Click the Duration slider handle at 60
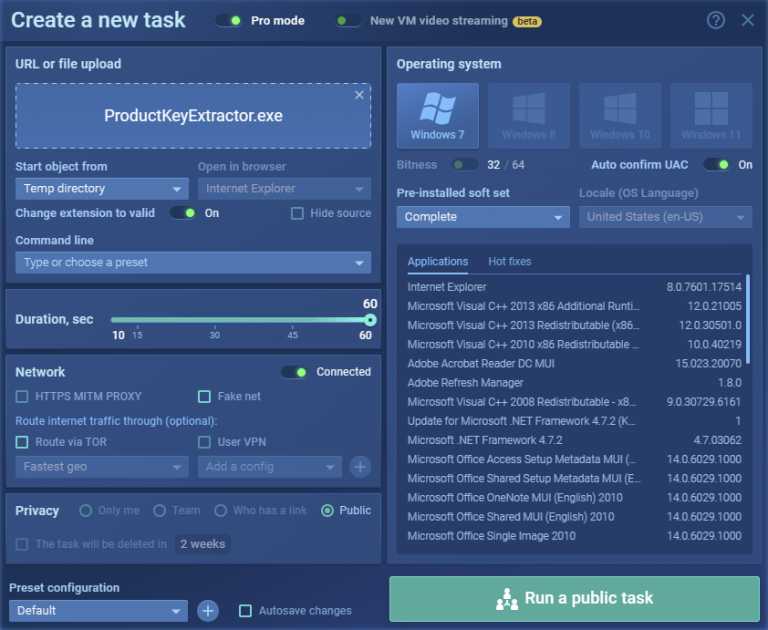The image size is (768, 630). click(370, 320)
